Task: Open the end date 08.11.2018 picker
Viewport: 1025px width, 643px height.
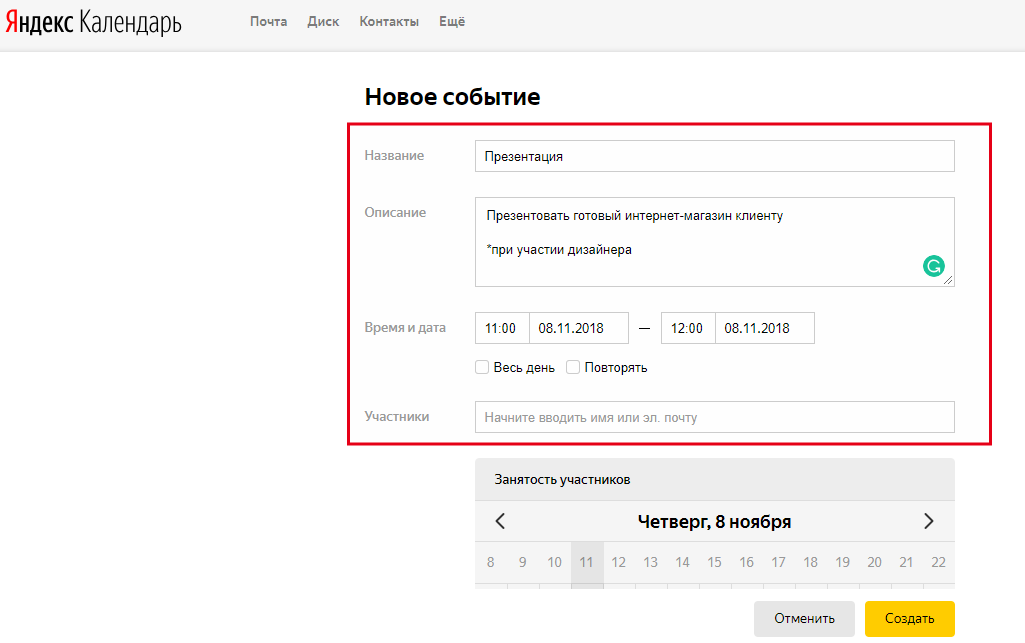Action: click(x=764, y=328)
